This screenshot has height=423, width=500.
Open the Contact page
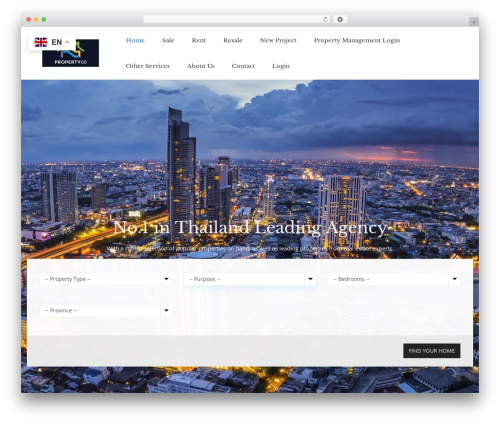(243, 66)
